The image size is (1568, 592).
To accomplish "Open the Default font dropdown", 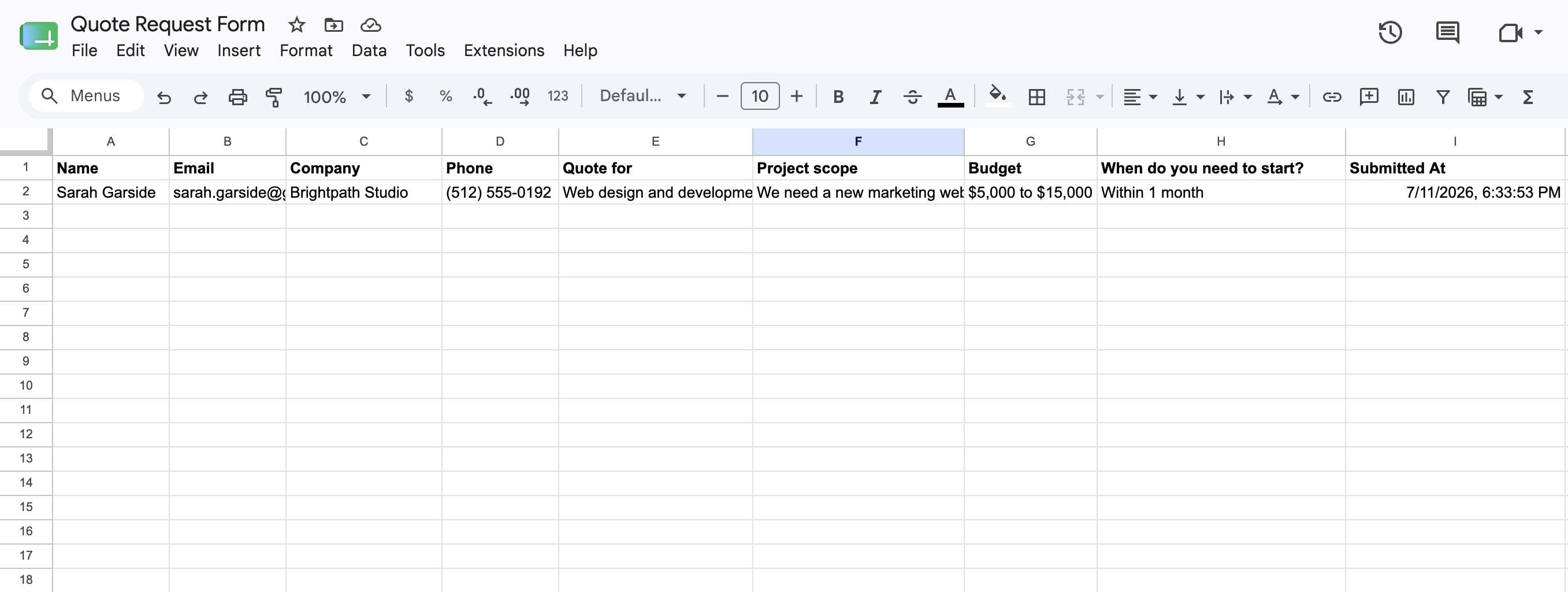I will 643,96.
